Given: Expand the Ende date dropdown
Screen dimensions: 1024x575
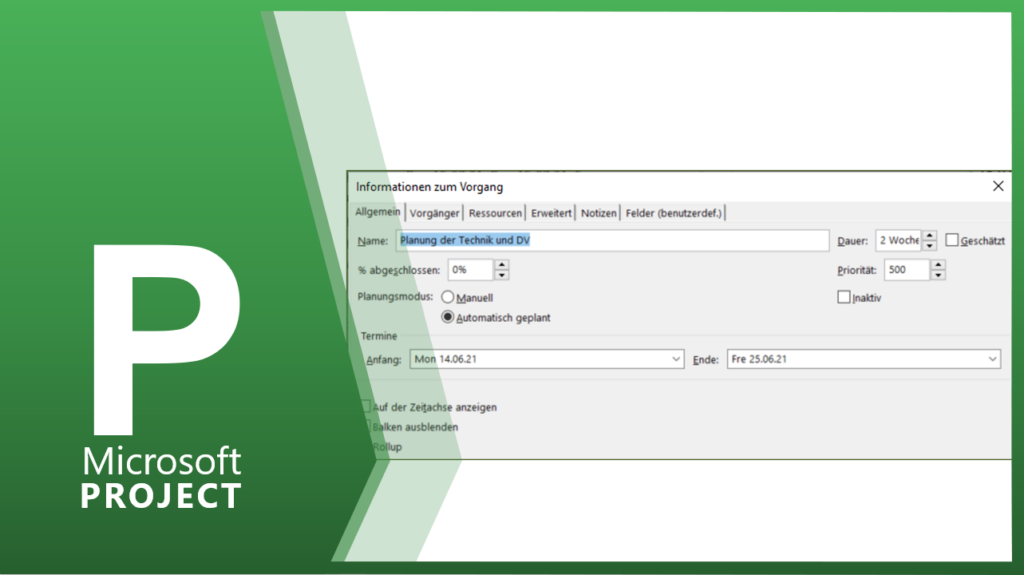Looking at the screenshot, I should pyautogui.click(x=992, y=359).
